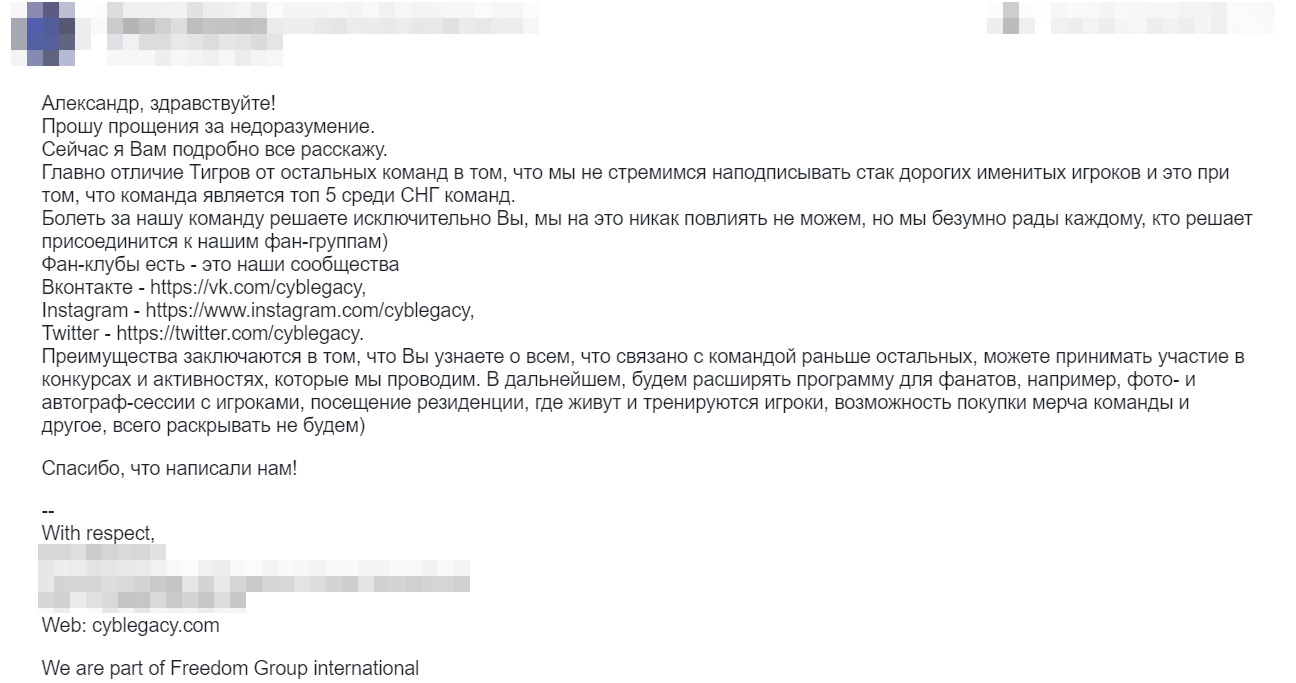The width and height of the screenshot is (1296, 683).
Task: Click the "Instagram" label before its link
Action: (x=85, y=310)
